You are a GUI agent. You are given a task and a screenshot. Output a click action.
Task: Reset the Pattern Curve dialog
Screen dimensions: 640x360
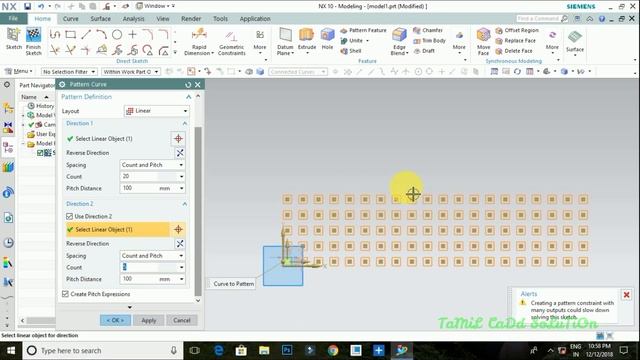click(188, 84)
